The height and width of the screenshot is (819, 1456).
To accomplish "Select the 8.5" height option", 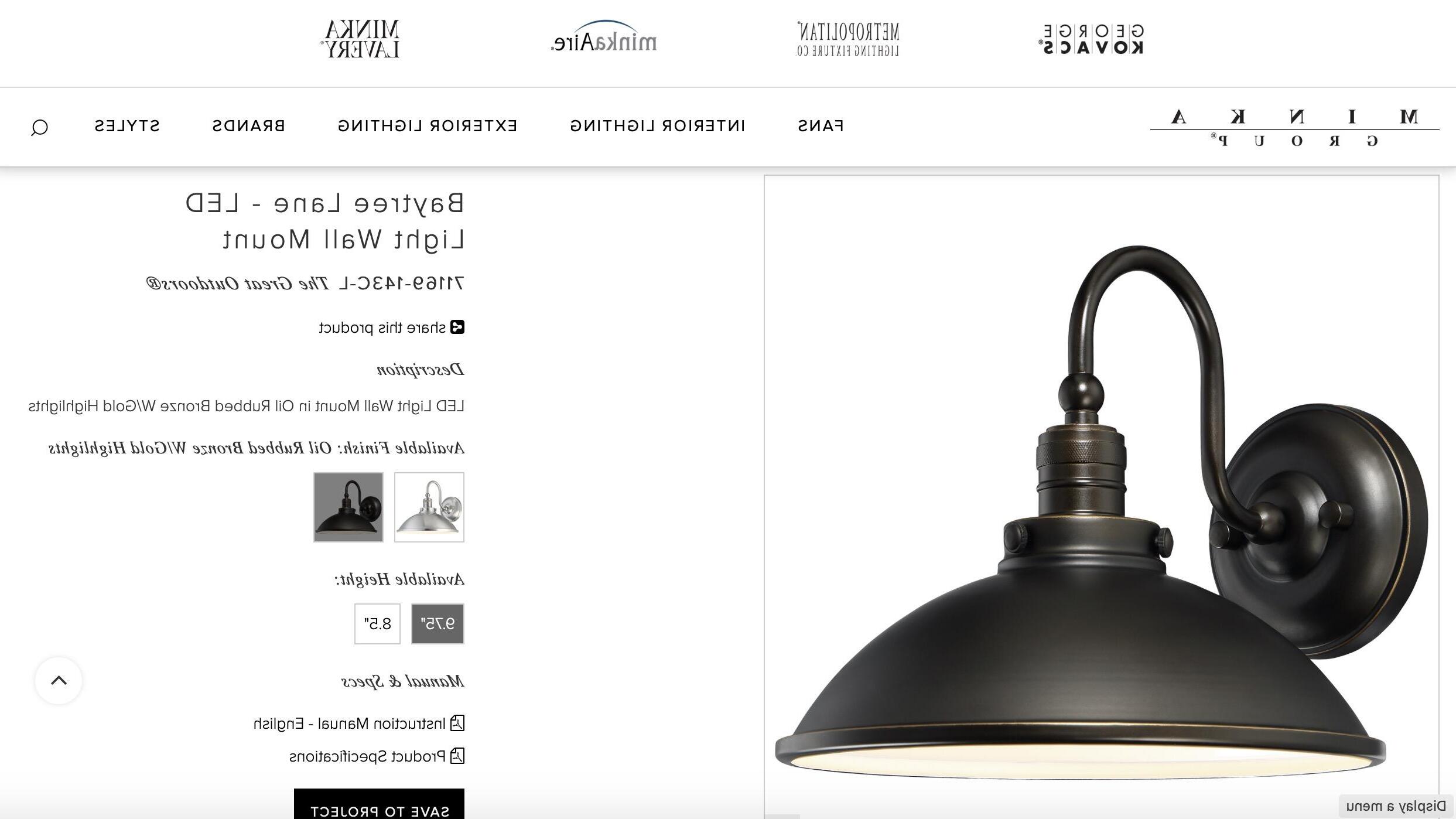I will pos(377,623).
